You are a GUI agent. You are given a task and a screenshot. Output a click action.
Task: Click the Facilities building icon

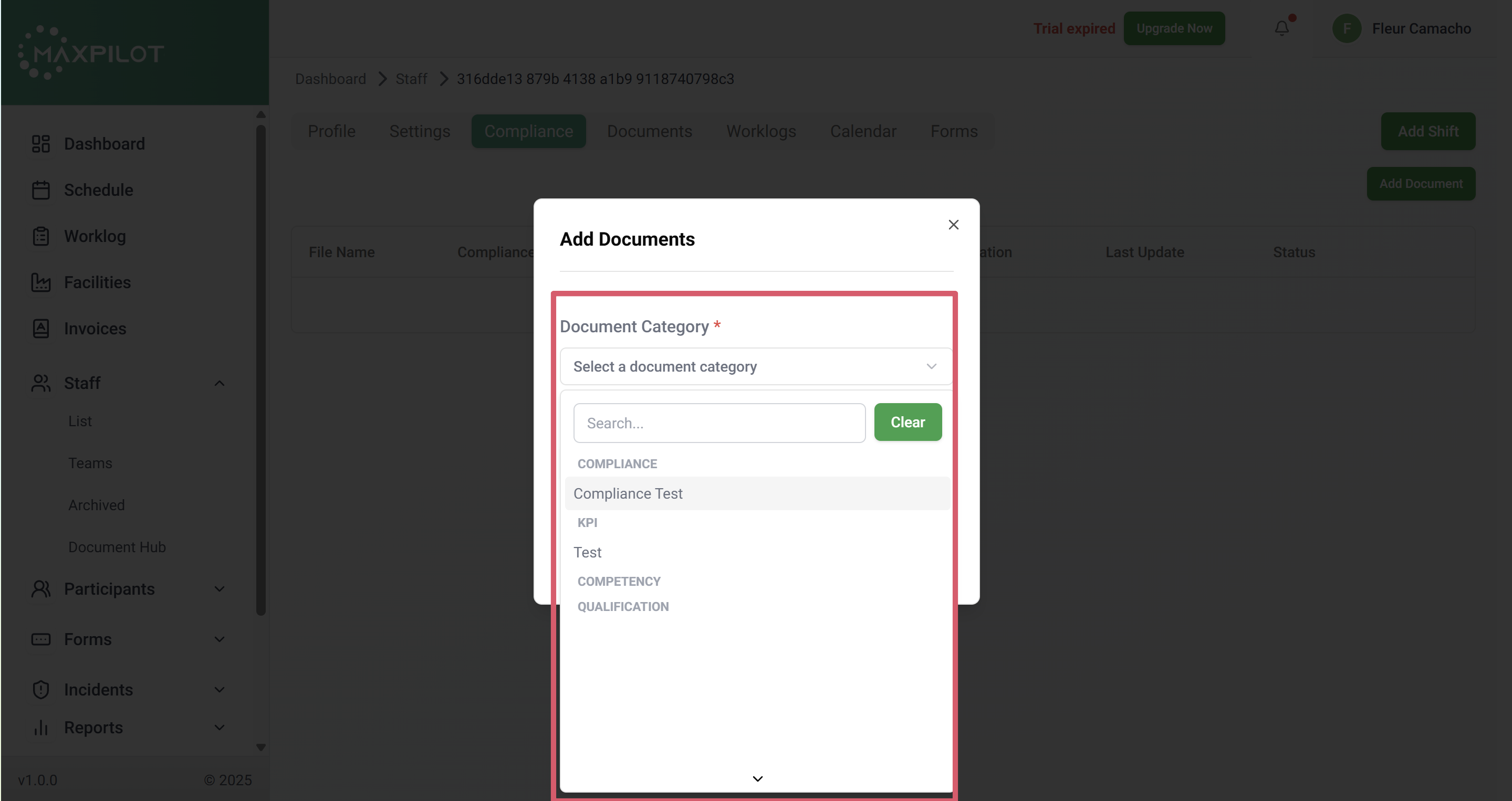40,282
